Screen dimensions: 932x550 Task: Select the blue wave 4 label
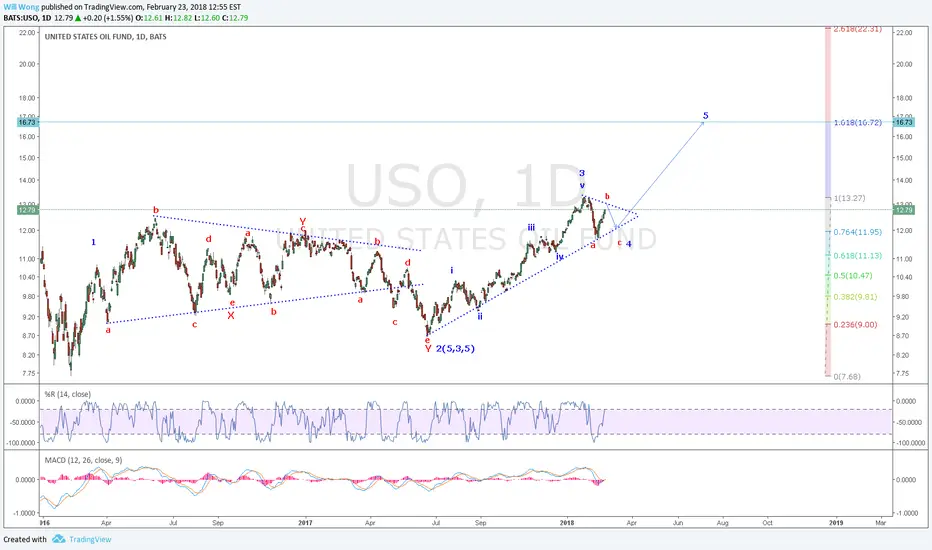[x=628, y=244]
